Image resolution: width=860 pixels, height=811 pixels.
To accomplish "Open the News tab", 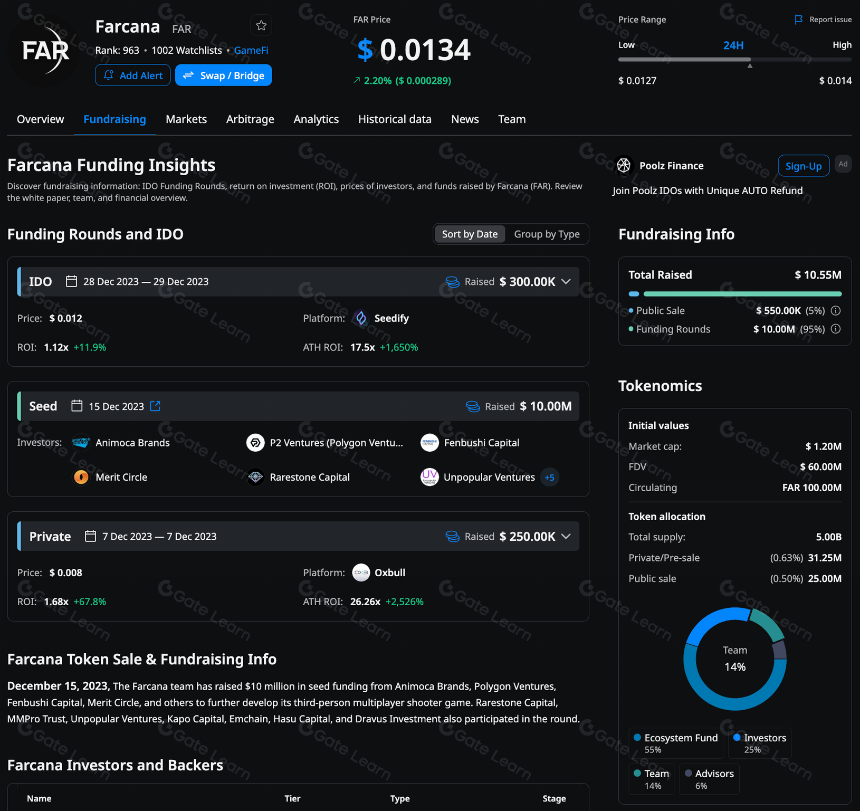I will coord(465,119).
